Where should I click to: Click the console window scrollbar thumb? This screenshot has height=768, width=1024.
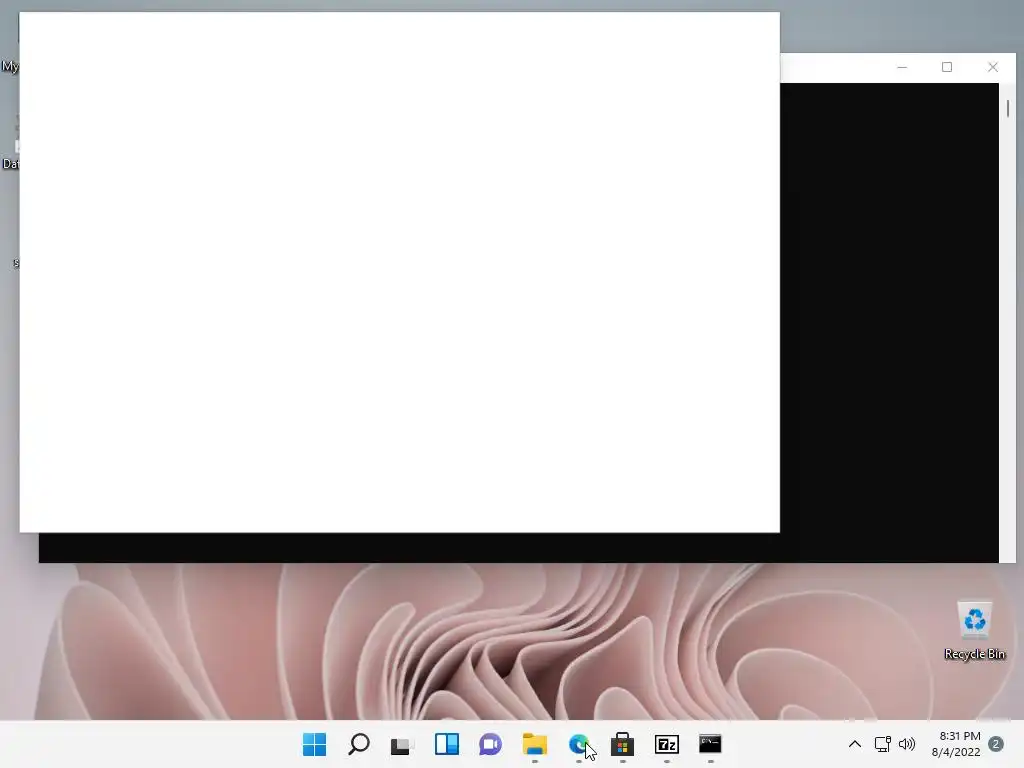click(1008, 108)
